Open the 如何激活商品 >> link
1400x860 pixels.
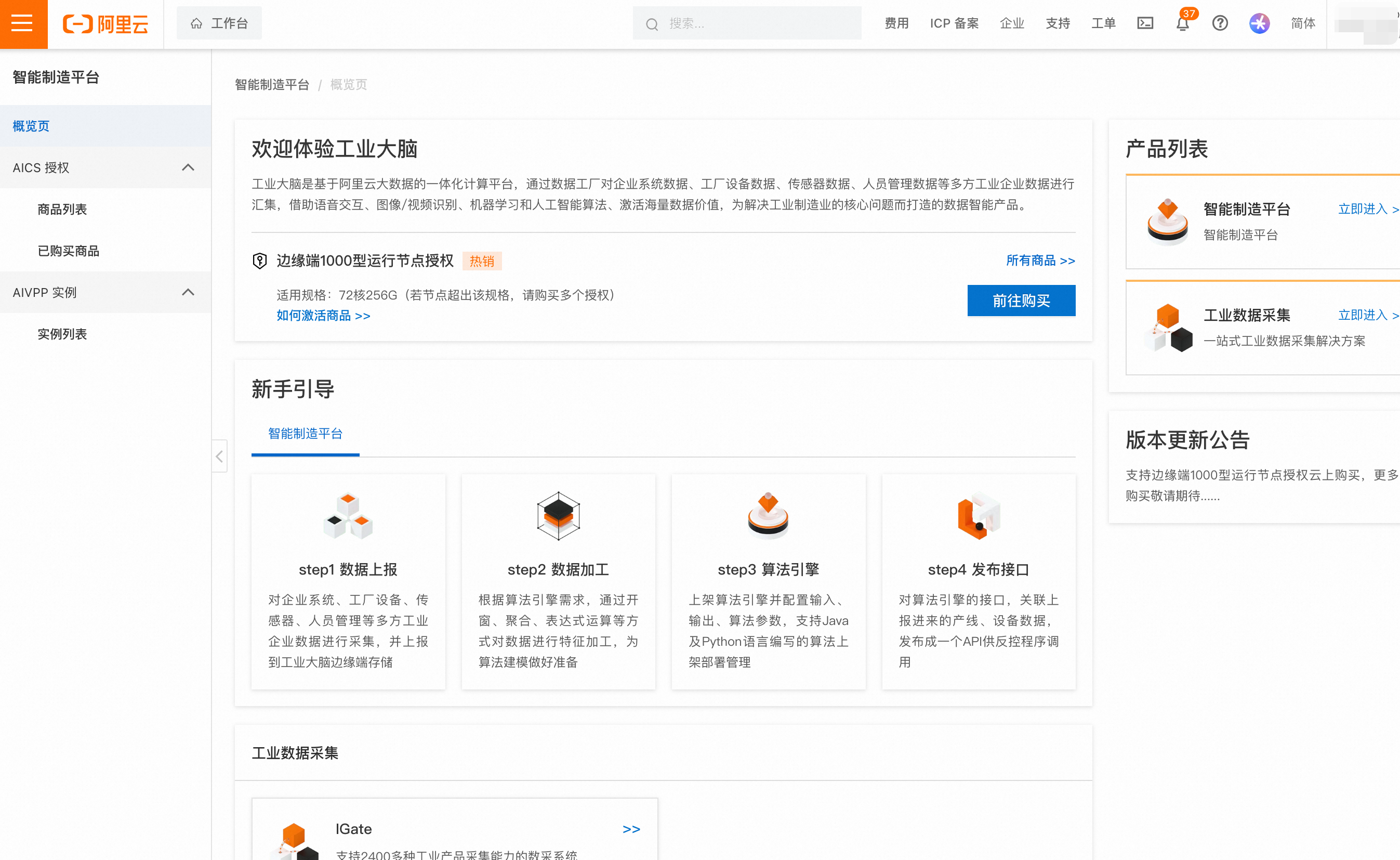coord(323,316)
